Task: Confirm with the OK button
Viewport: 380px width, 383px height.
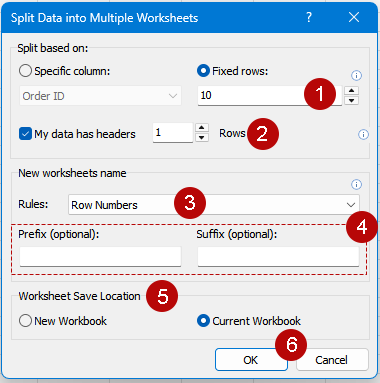Action: 251,360
